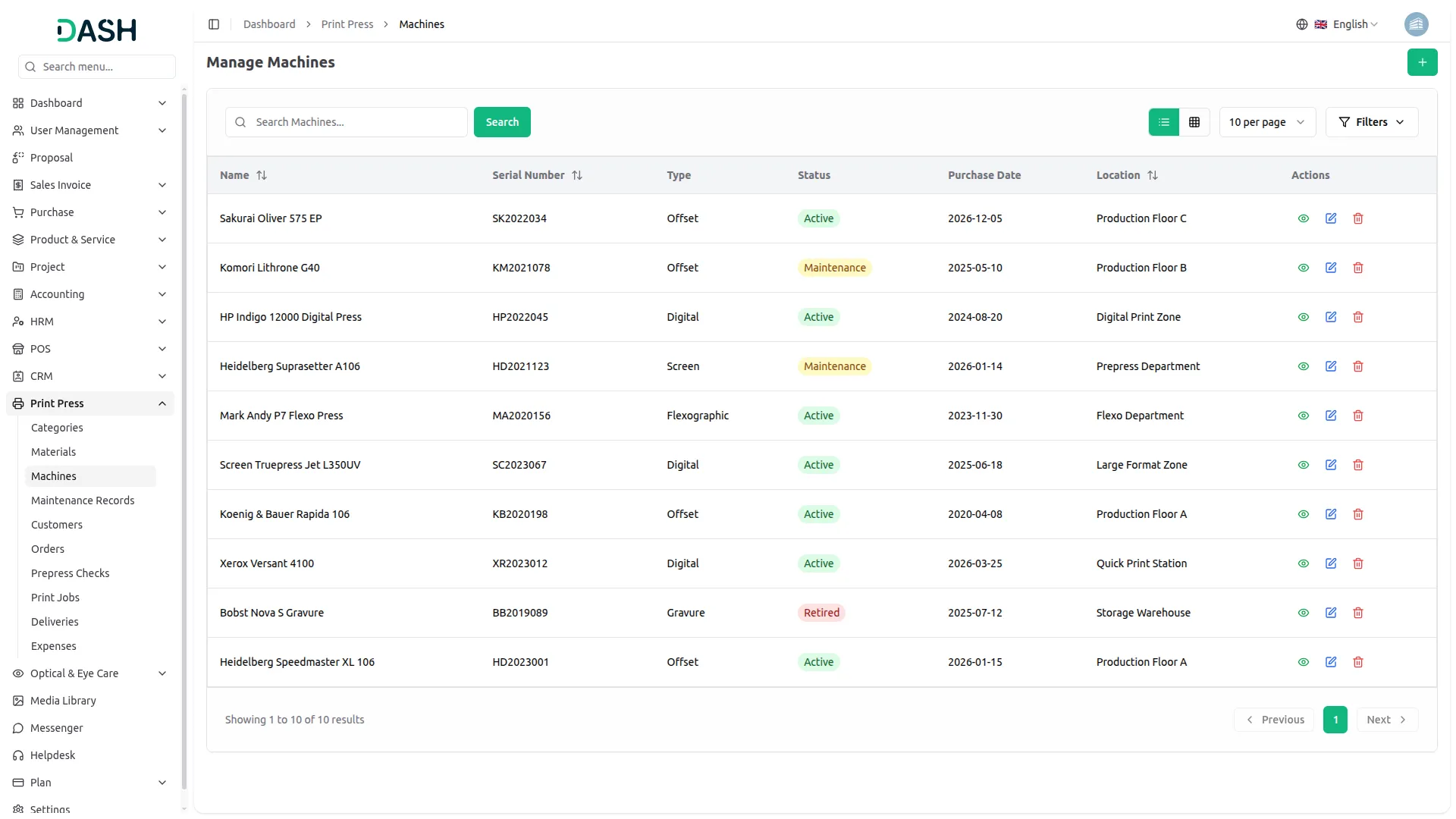Open Maintenance Records in sidebar
Screen dimensions: 1456x819
point(83,500)
